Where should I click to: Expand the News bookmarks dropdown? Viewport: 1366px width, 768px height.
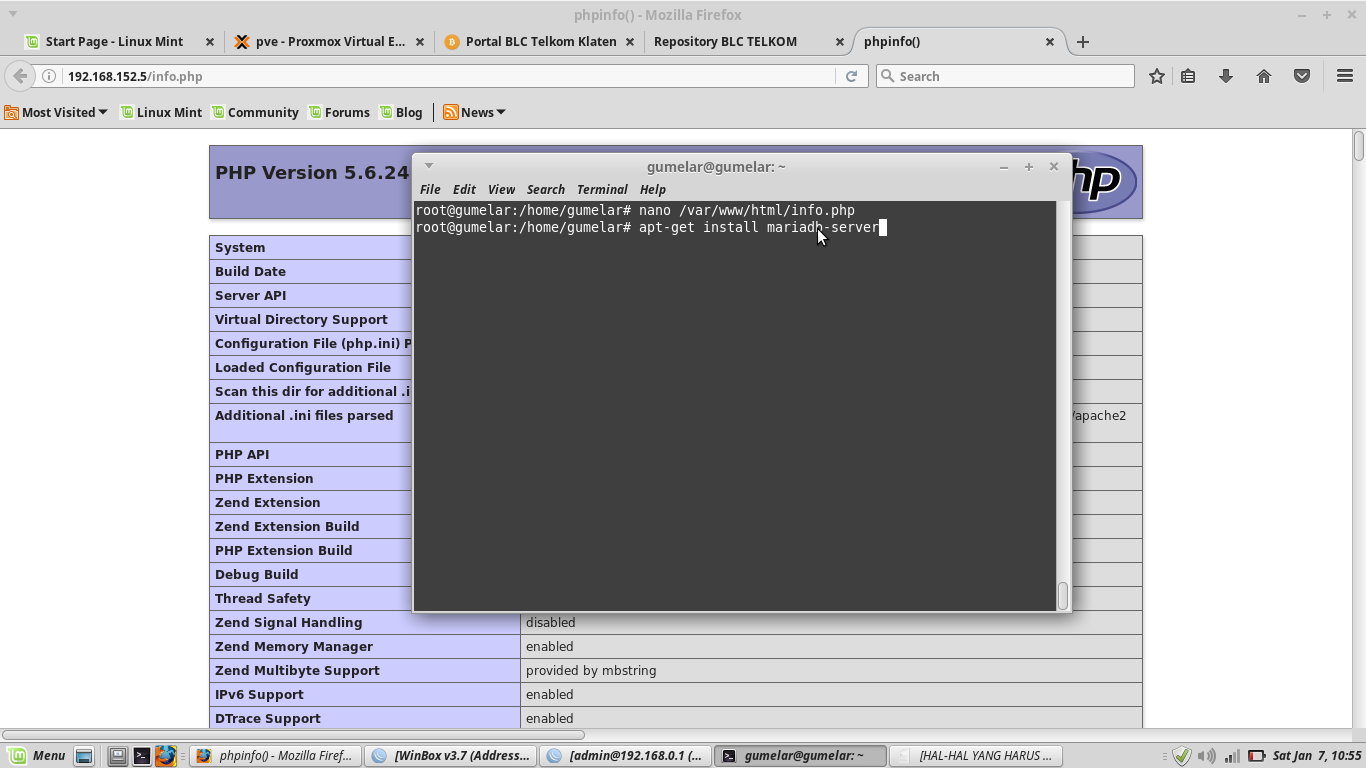tap(474, 112)
